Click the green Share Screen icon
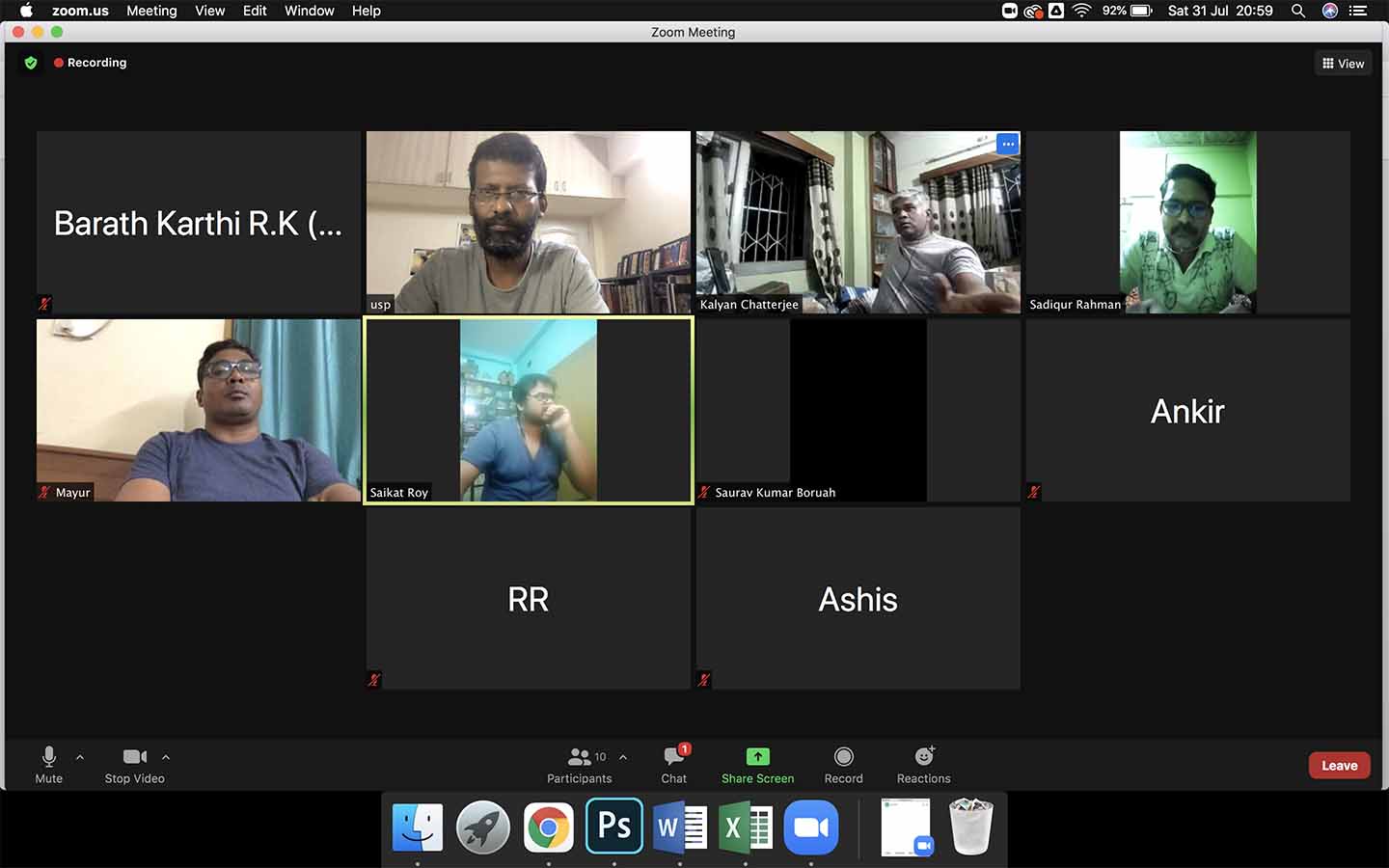 tap(757, 757)
